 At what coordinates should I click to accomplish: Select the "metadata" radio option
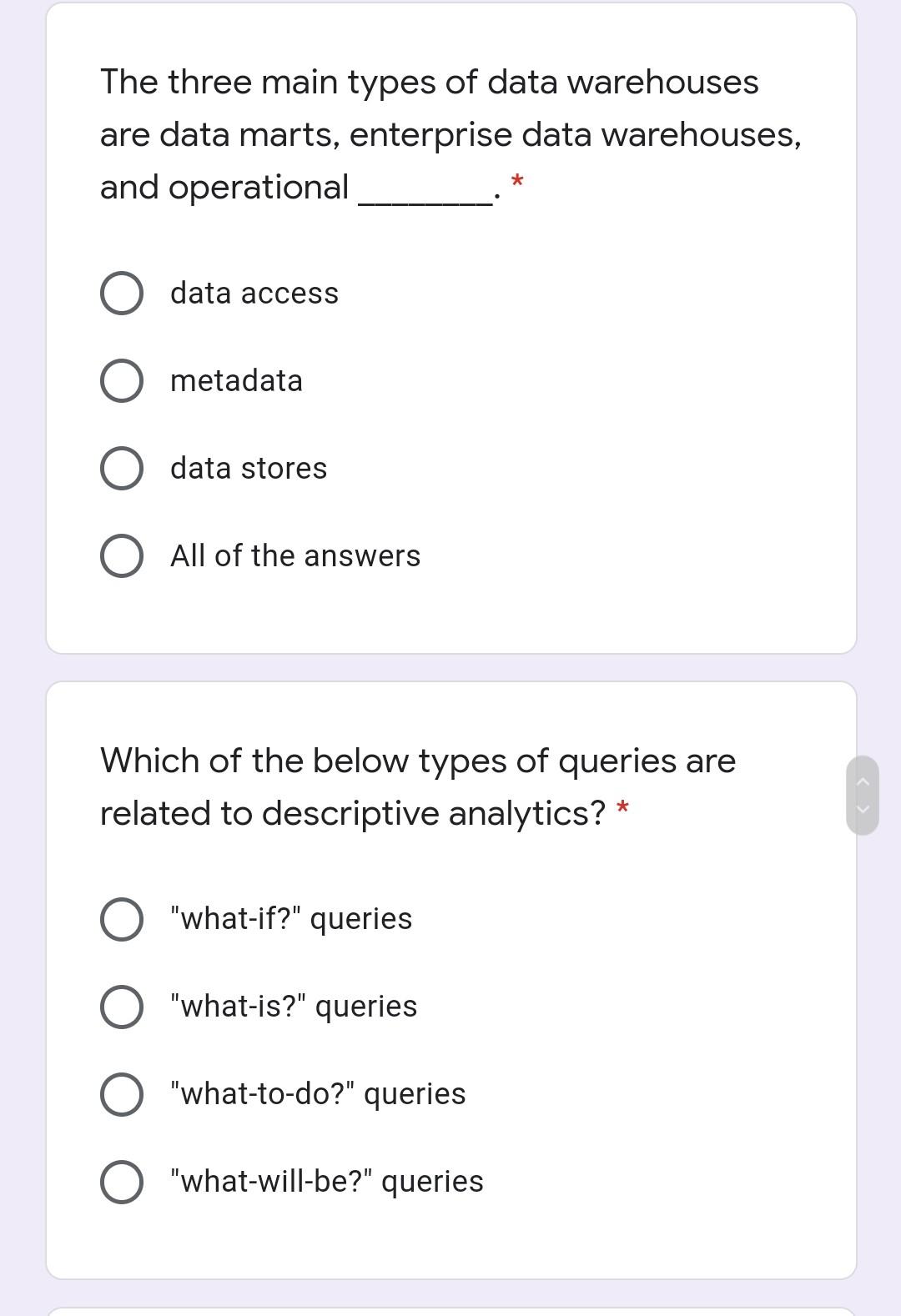tap(122, 381)
